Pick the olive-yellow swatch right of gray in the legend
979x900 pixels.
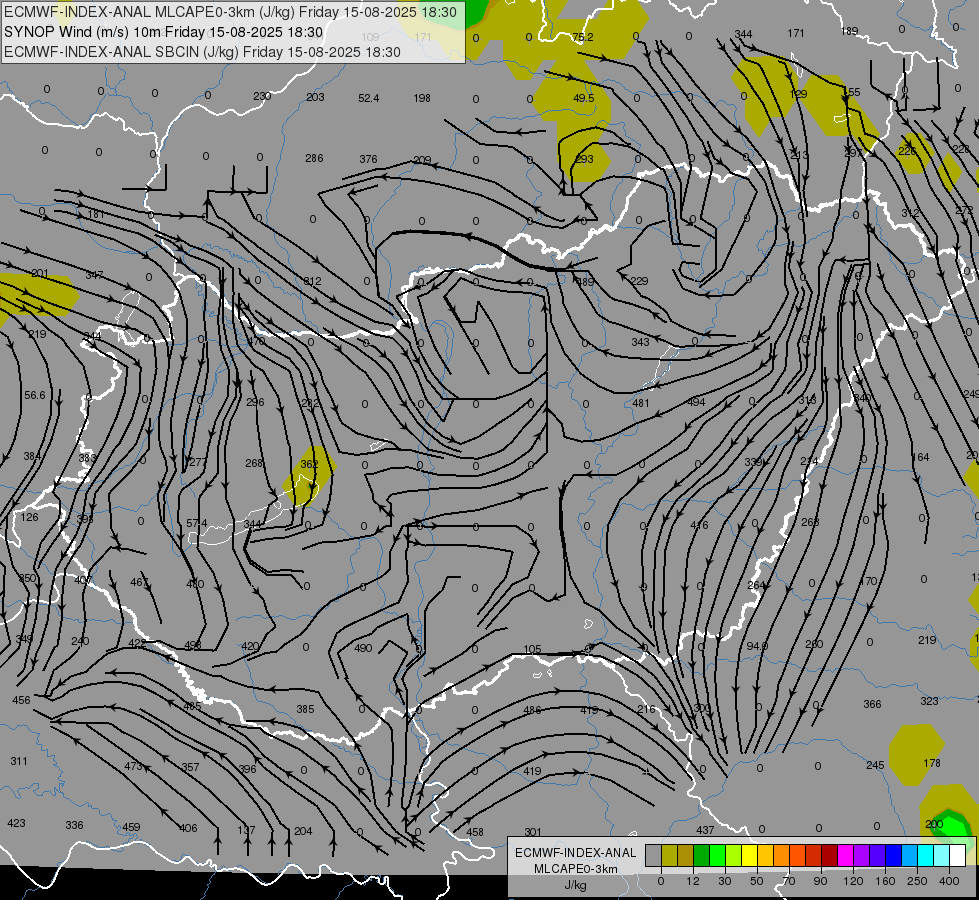[x=669, y=855]
